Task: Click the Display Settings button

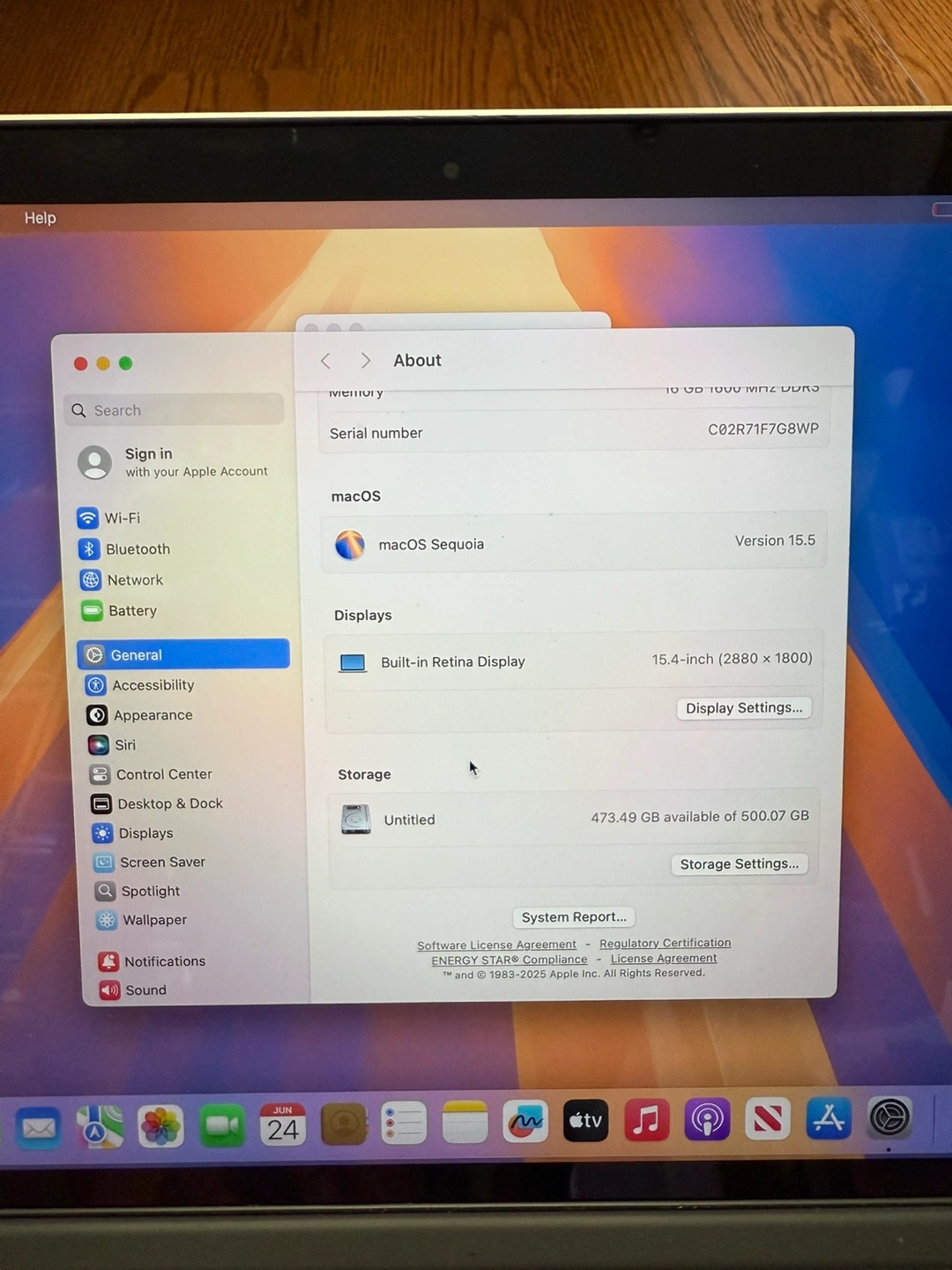Action: tap(744, 708)
